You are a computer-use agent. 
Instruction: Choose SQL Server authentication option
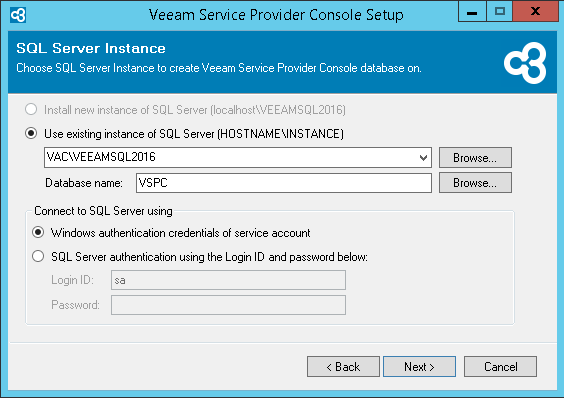(38, 257)
